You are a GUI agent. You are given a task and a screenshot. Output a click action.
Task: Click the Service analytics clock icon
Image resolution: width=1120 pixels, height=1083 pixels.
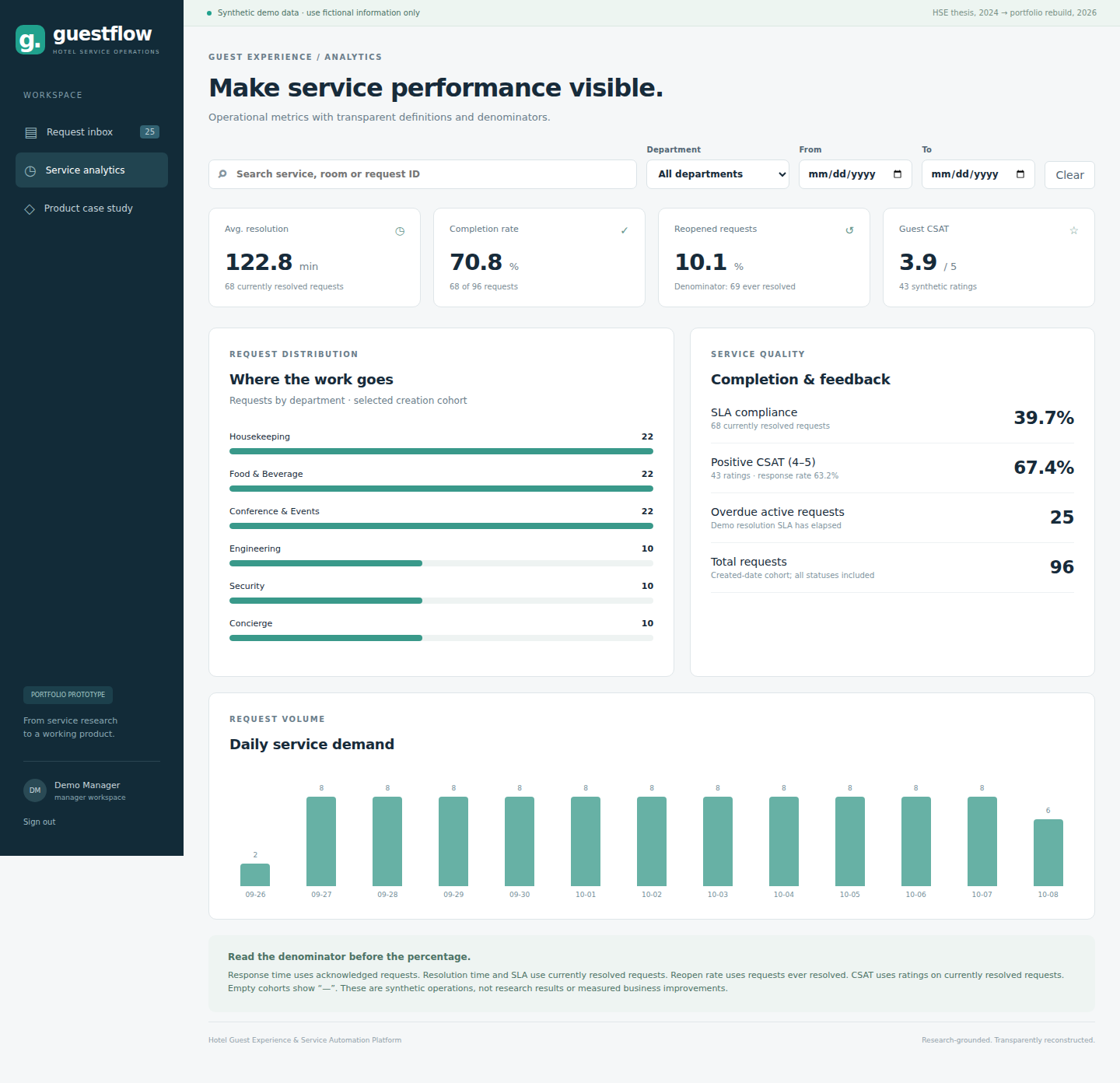30,171
